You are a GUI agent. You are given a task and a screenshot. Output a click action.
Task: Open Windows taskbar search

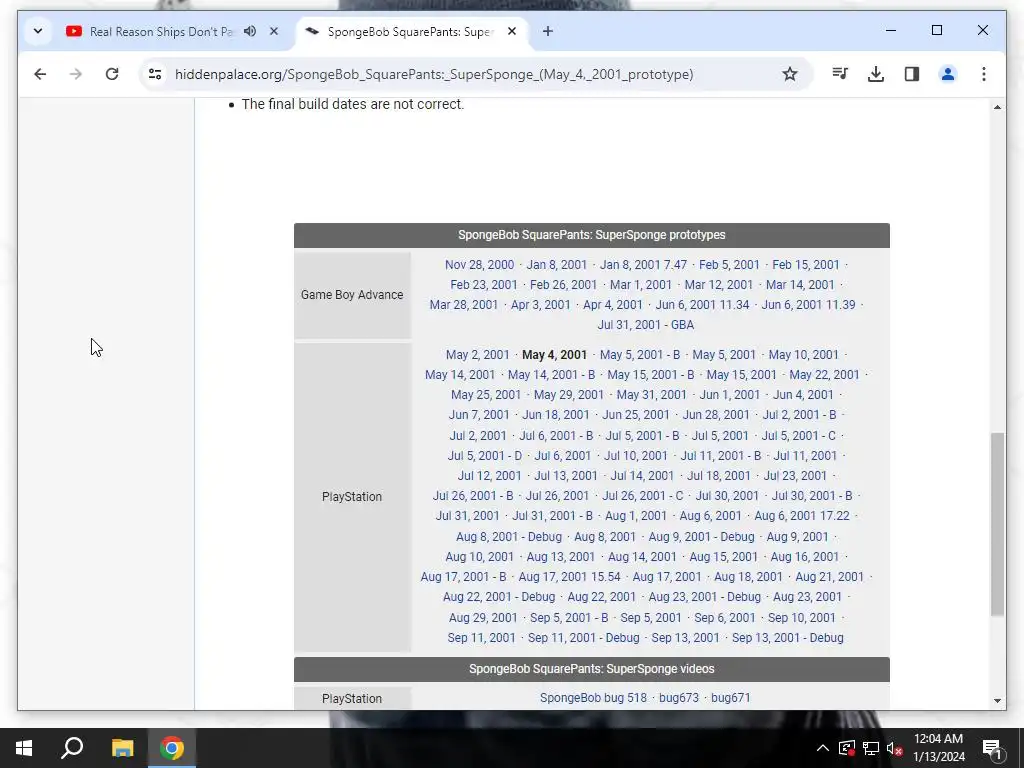(x=72, y=748)
